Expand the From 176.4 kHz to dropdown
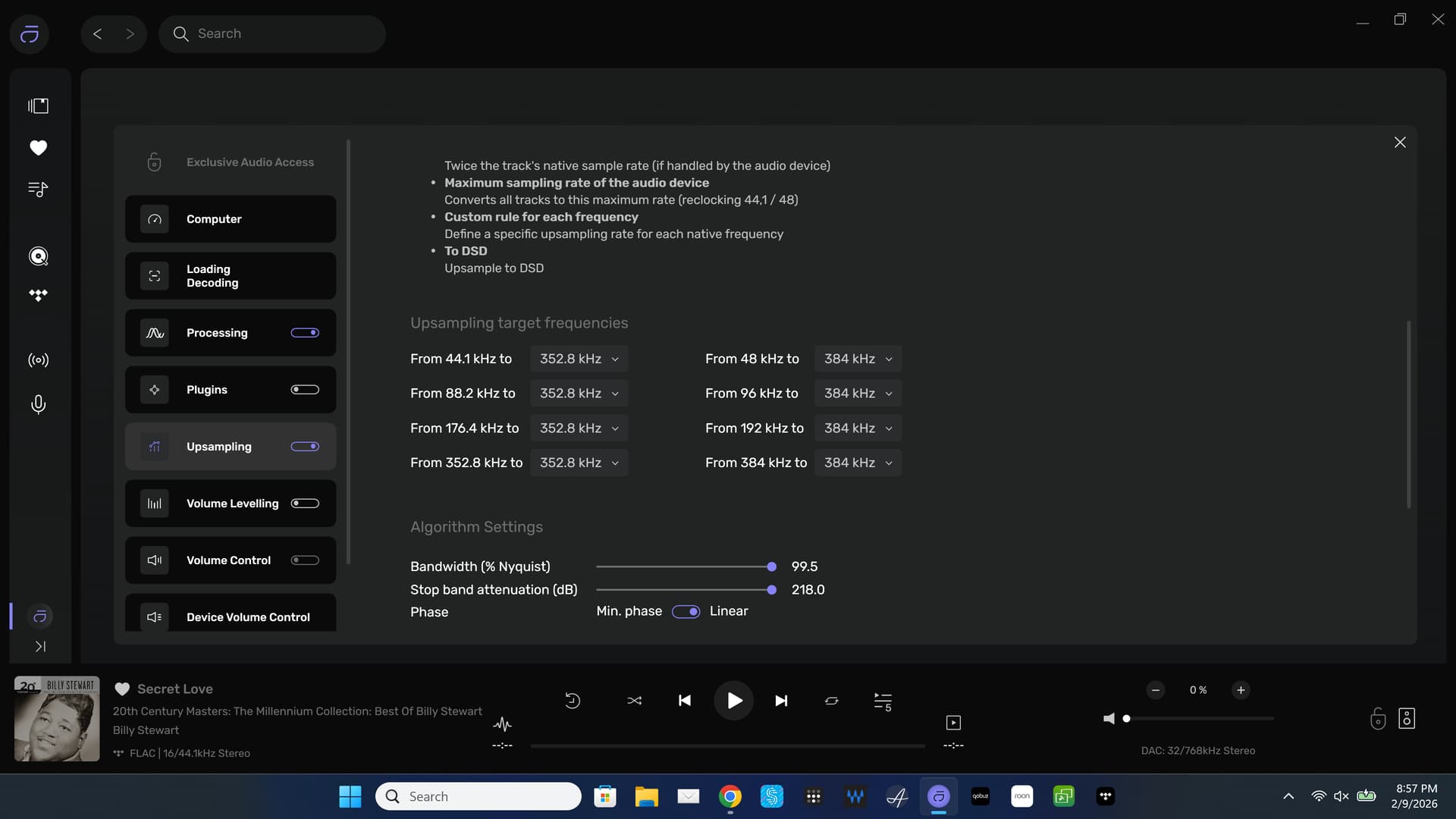The image size is (1456, 819). click(579, 428)
